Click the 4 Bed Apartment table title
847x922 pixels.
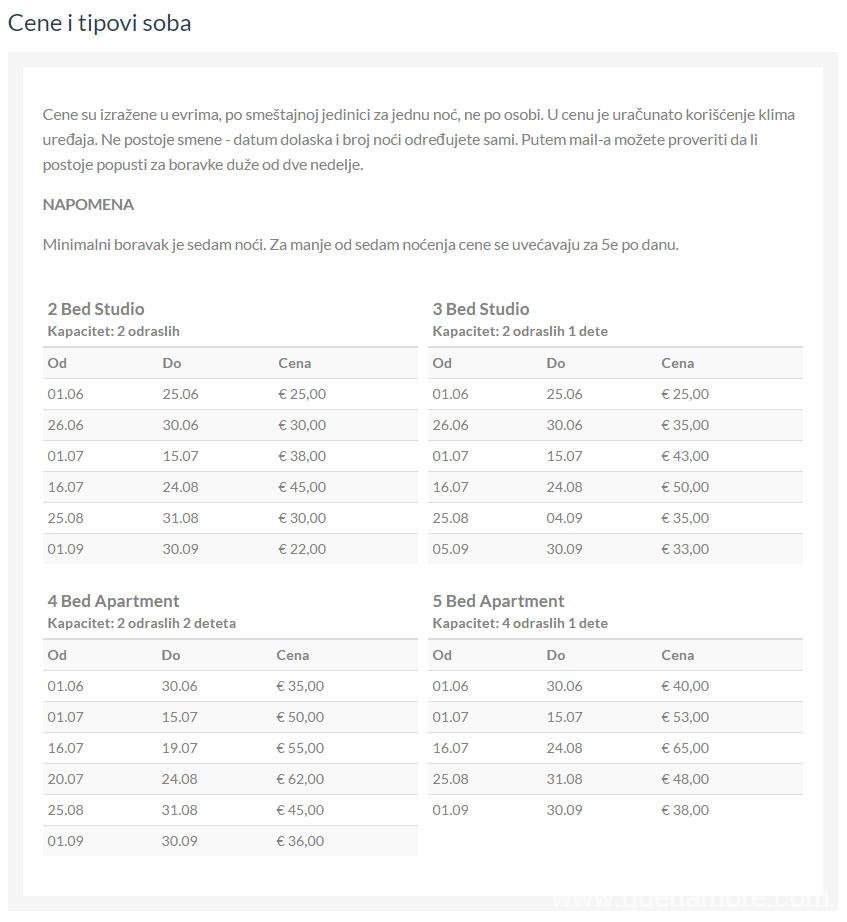pyautogui.click(x=113, y=601)
